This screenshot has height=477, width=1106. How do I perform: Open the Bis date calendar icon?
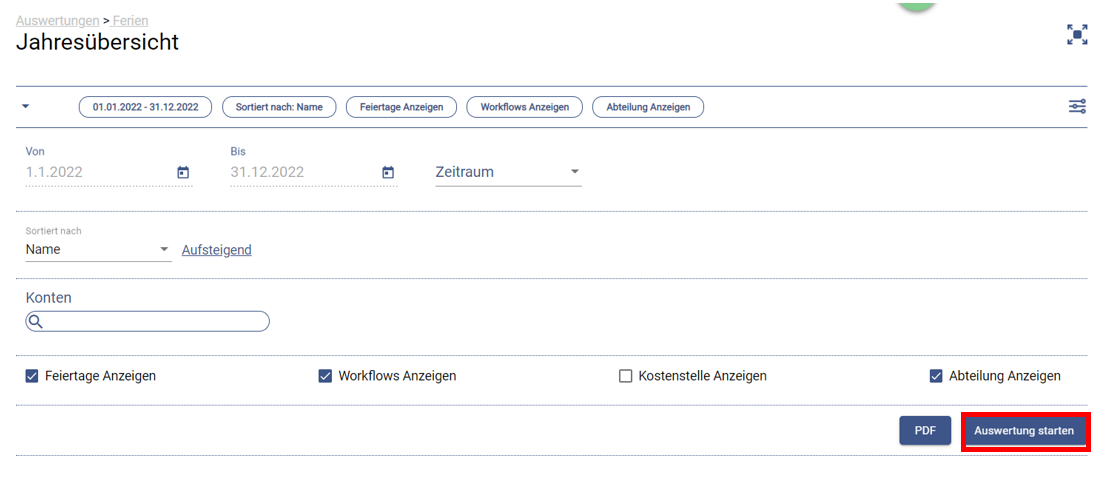[388, 172]
